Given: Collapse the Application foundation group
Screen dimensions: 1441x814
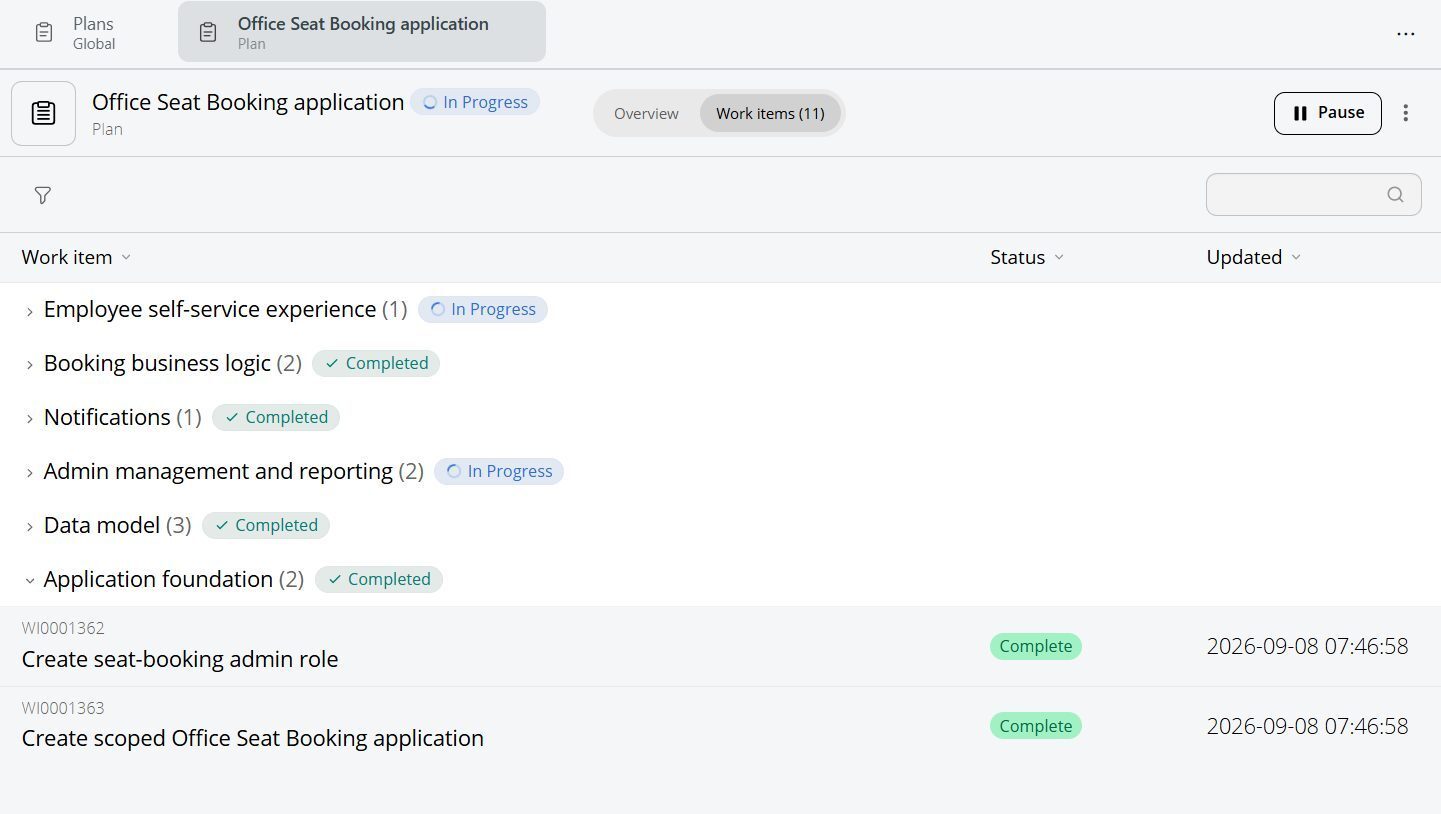Looking at the screenshot, I should tap(29, 580).
